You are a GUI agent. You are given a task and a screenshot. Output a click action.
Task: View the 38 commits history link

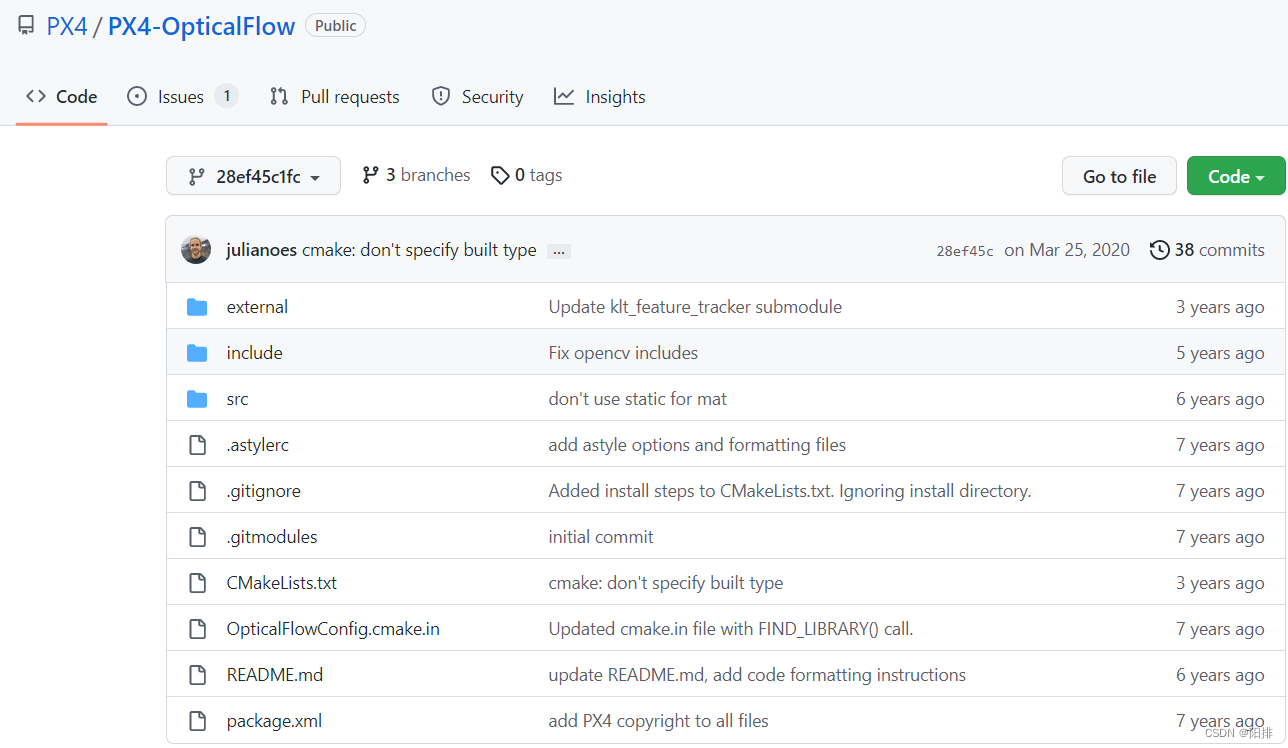(x=1207, y=250)
